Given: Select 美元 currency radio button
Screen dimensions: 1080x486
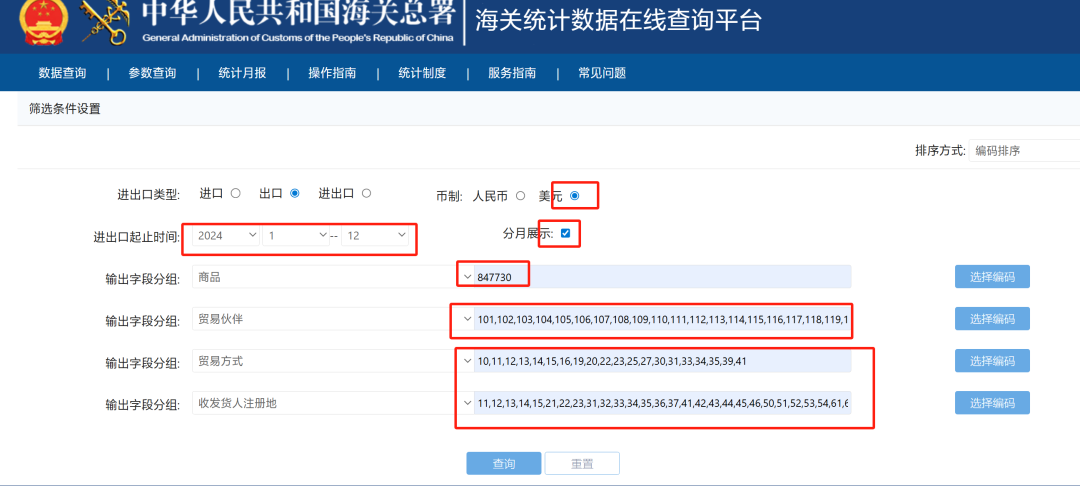Looking at the screenshot, I should [574, 196].
